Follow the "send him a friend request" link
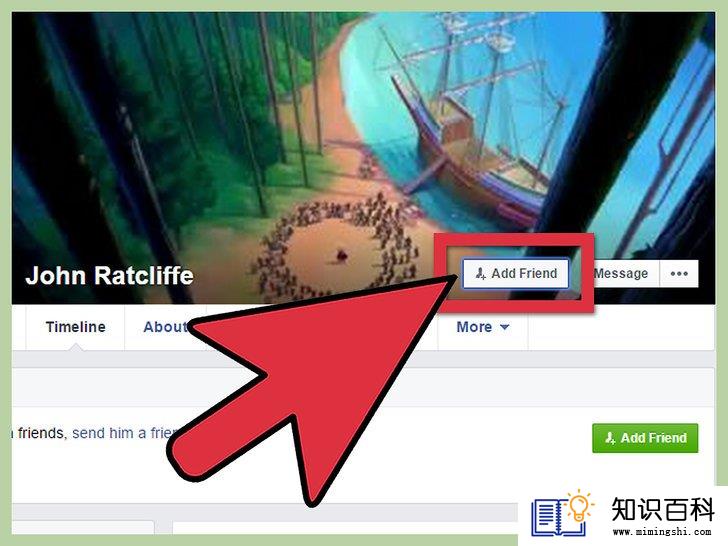This screenshot has height=546, width=728. [x=124, y=433]
